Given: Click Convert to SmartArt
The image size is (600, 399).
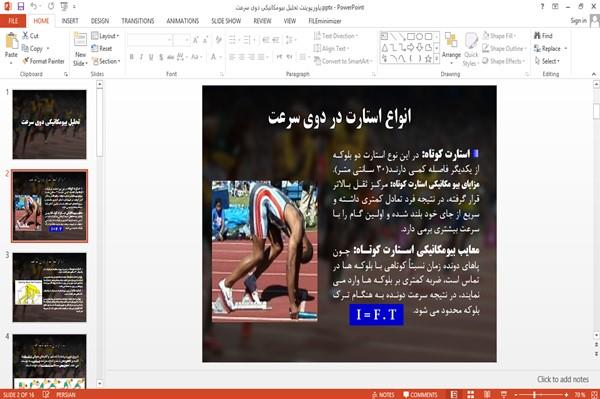Looking at the screenshot, I should pyautogui.click(x=342, y=61).
